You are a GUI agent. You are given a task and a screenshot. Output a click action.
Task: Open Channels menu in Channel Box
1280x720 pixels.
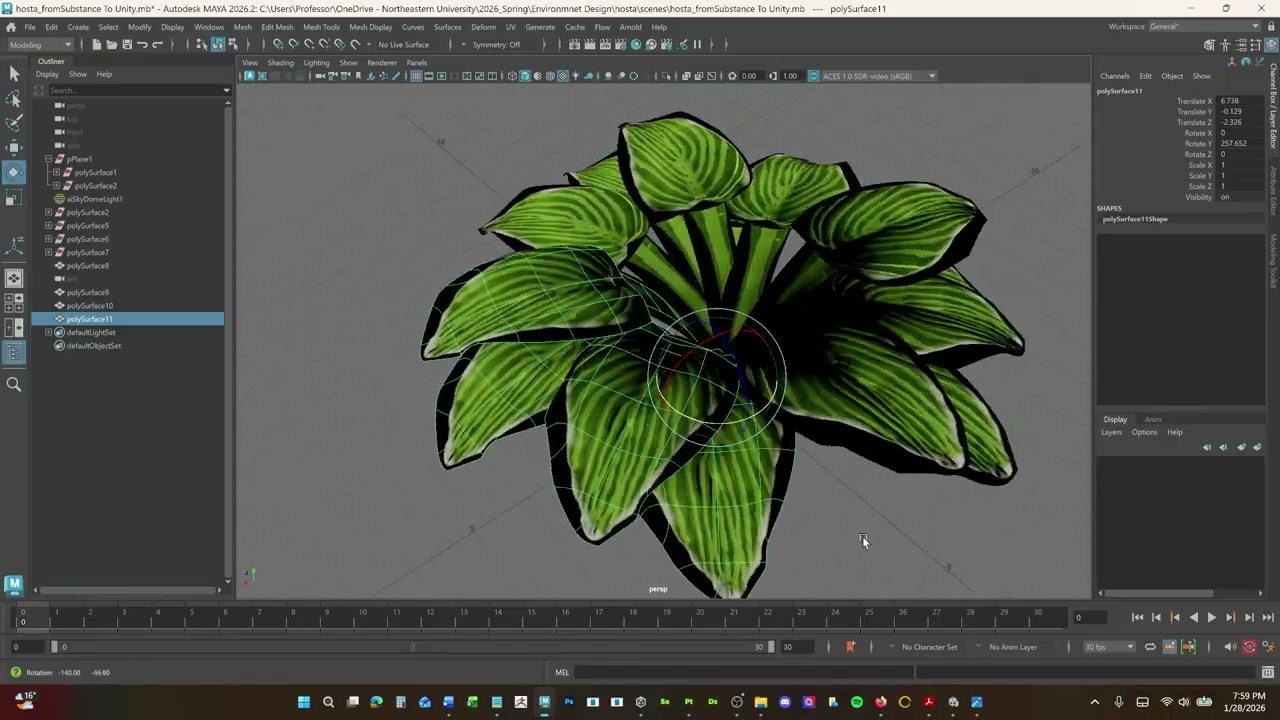point(1115,76)
